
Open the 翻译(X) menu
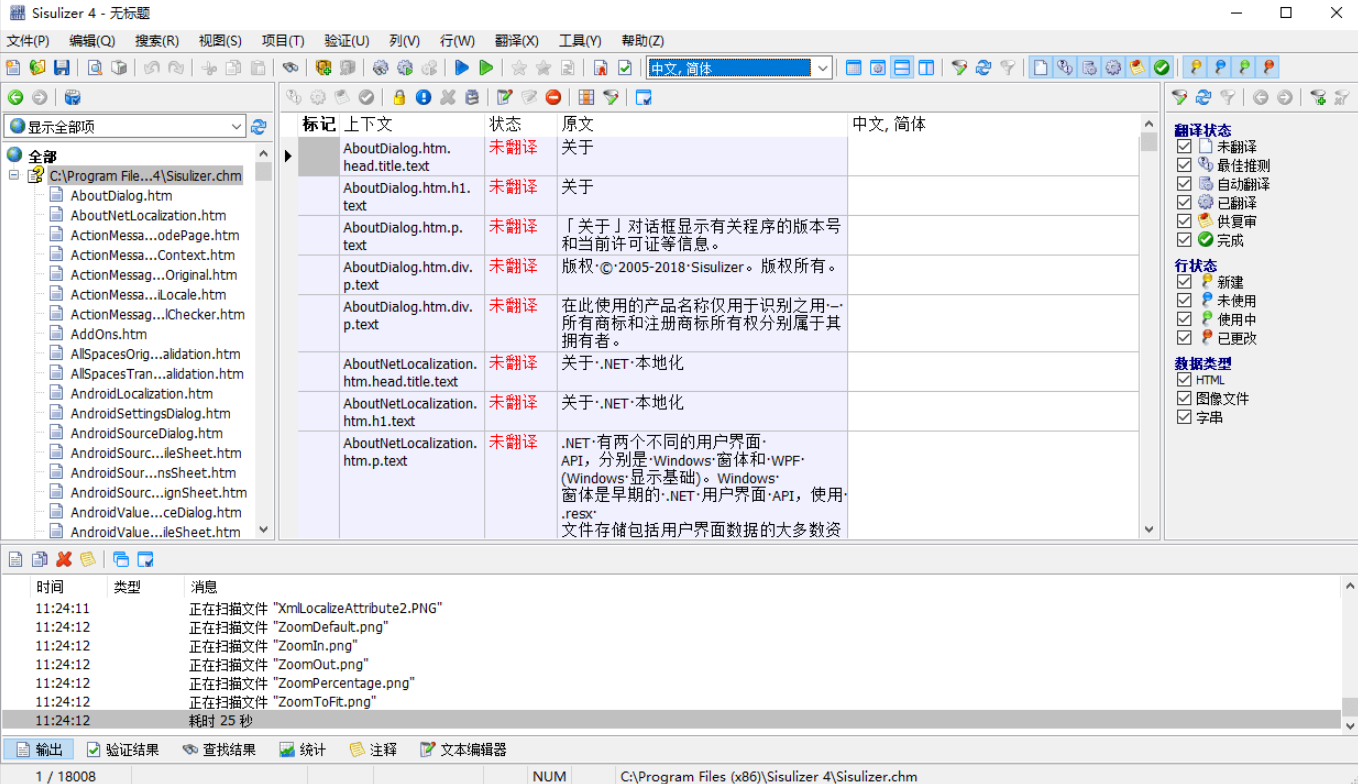tap(516, 41)
